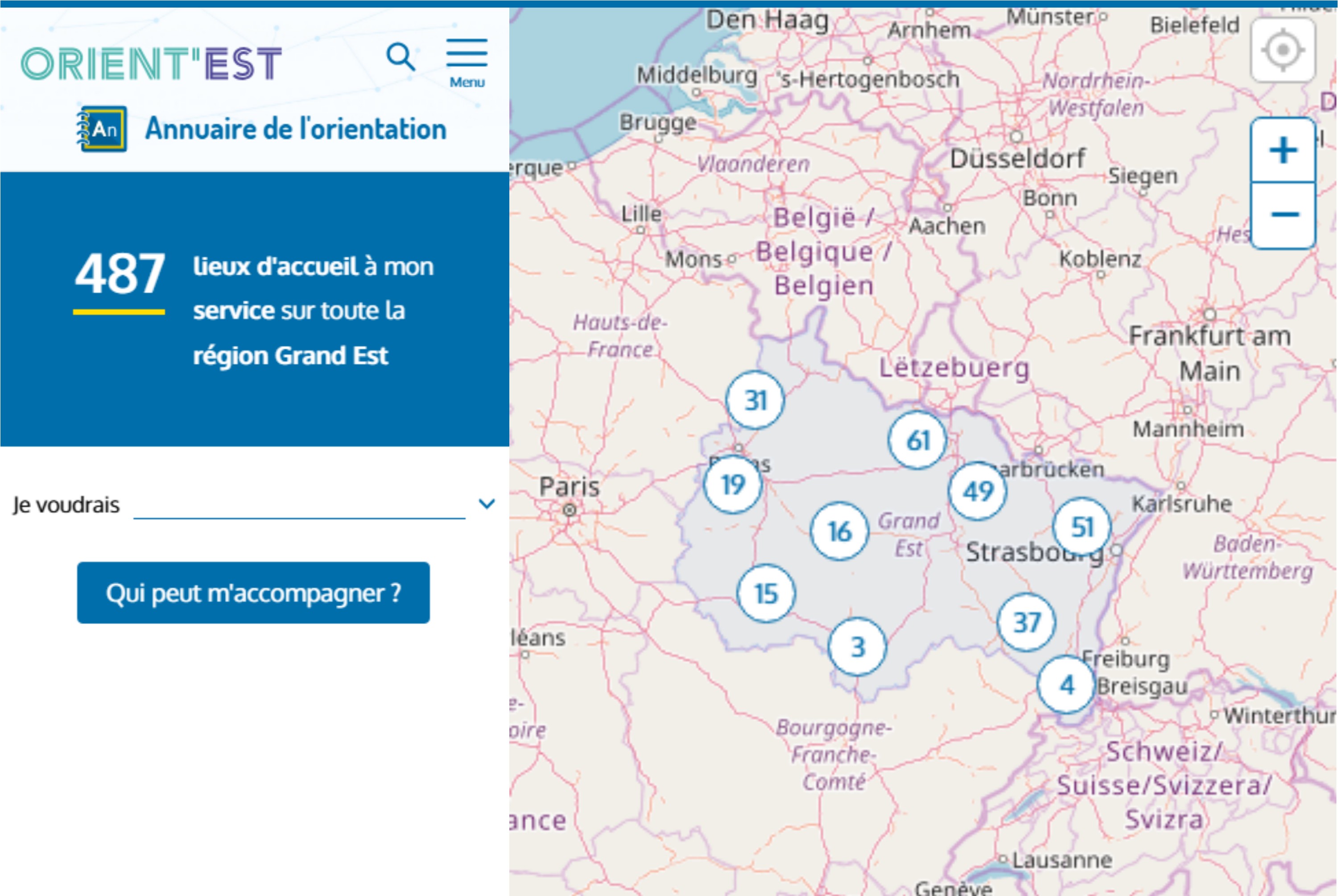Click cluster marker 19 near Reims
The width and height of the screenshot is (1338, 896).
tap(733, 485)
